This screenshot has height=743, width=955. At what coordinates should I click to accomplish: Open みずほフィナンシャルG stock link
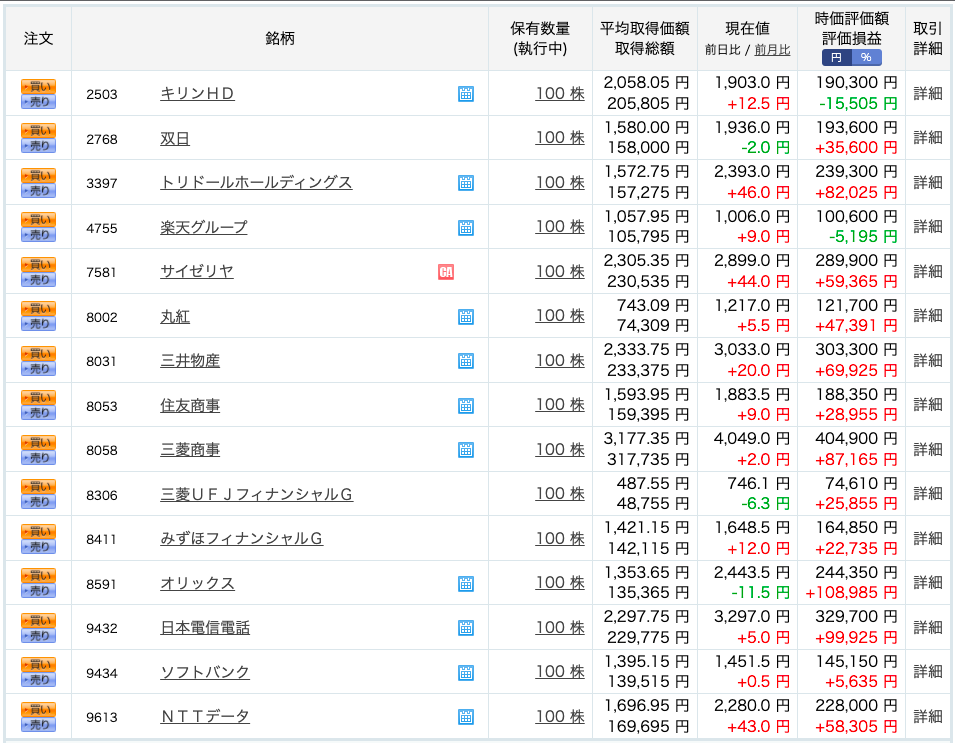(241, 539)
